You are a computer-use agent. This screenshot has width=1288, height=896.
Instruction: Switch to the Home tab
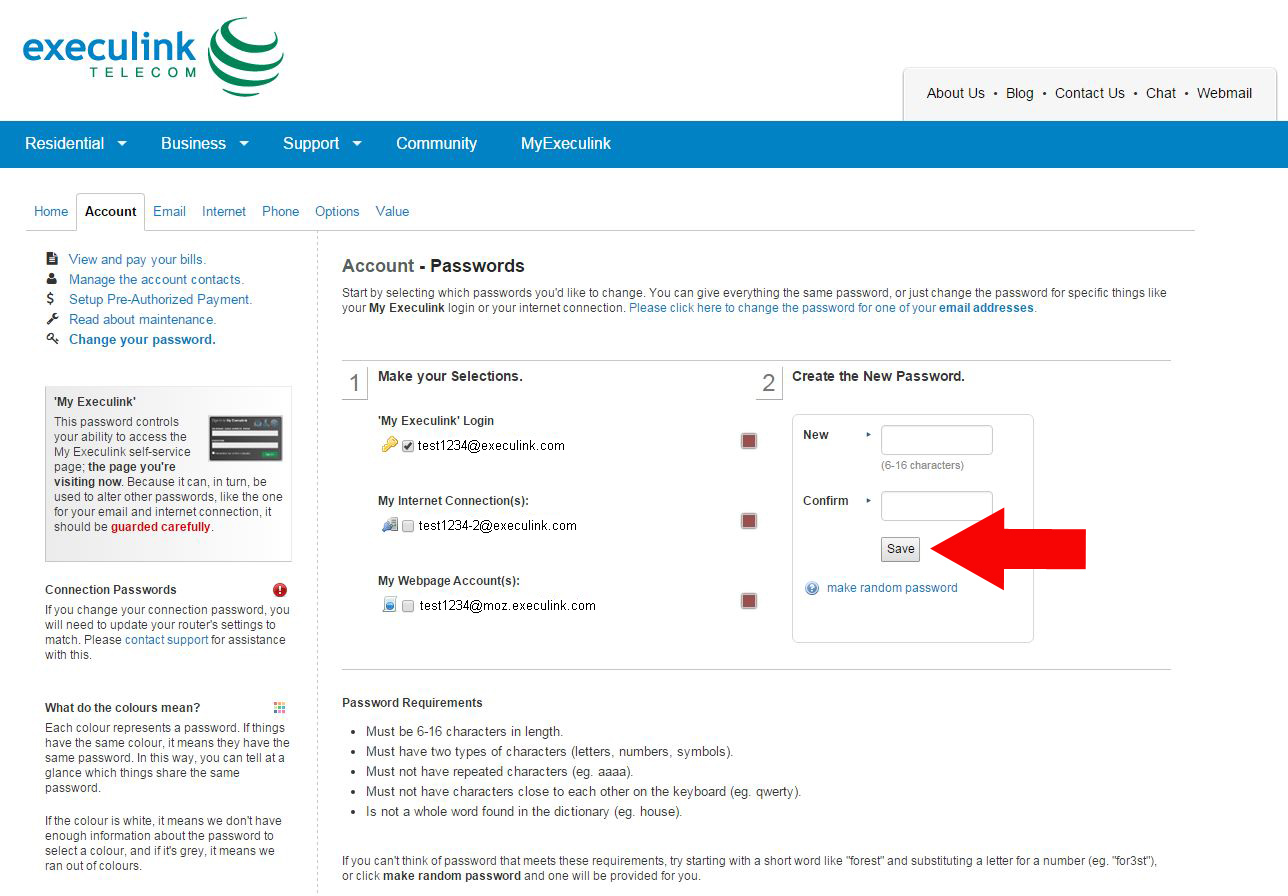click(x=51, y=212)
